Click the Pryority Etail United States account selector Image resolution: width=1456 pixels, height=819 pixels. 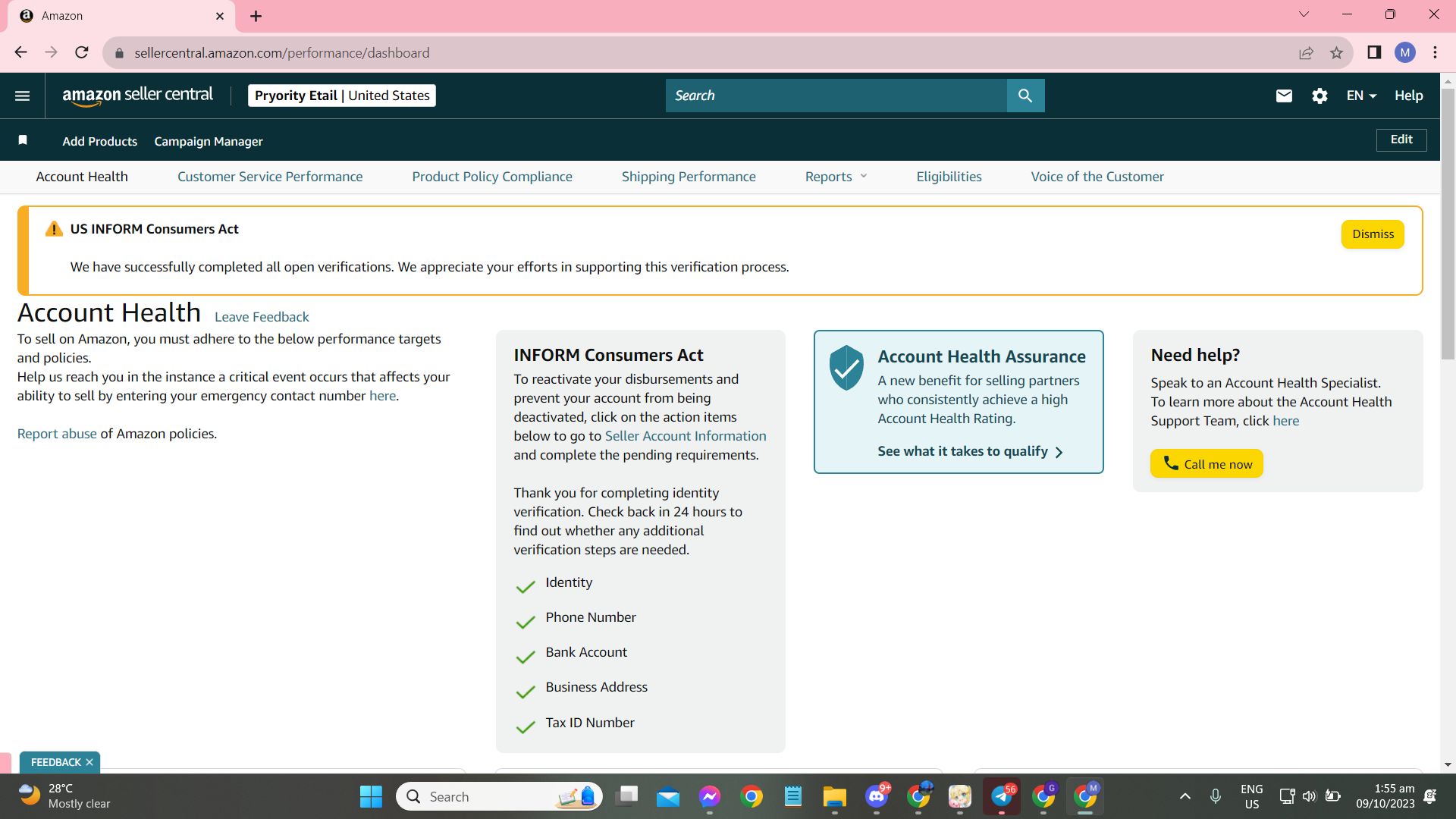click(x=342, y=96)
